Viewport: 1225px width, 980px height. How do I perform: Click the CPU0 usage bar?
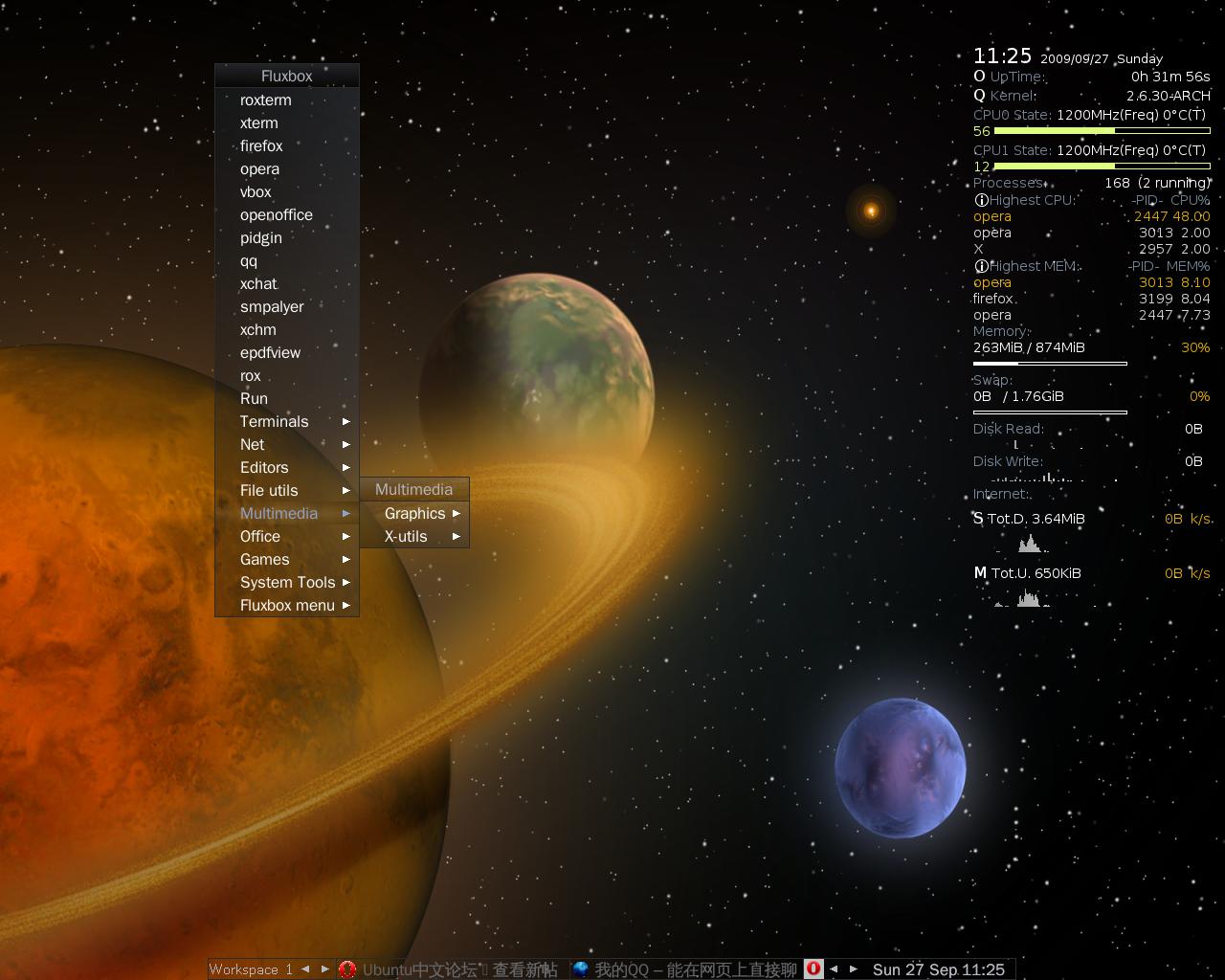click(1102, 131)
